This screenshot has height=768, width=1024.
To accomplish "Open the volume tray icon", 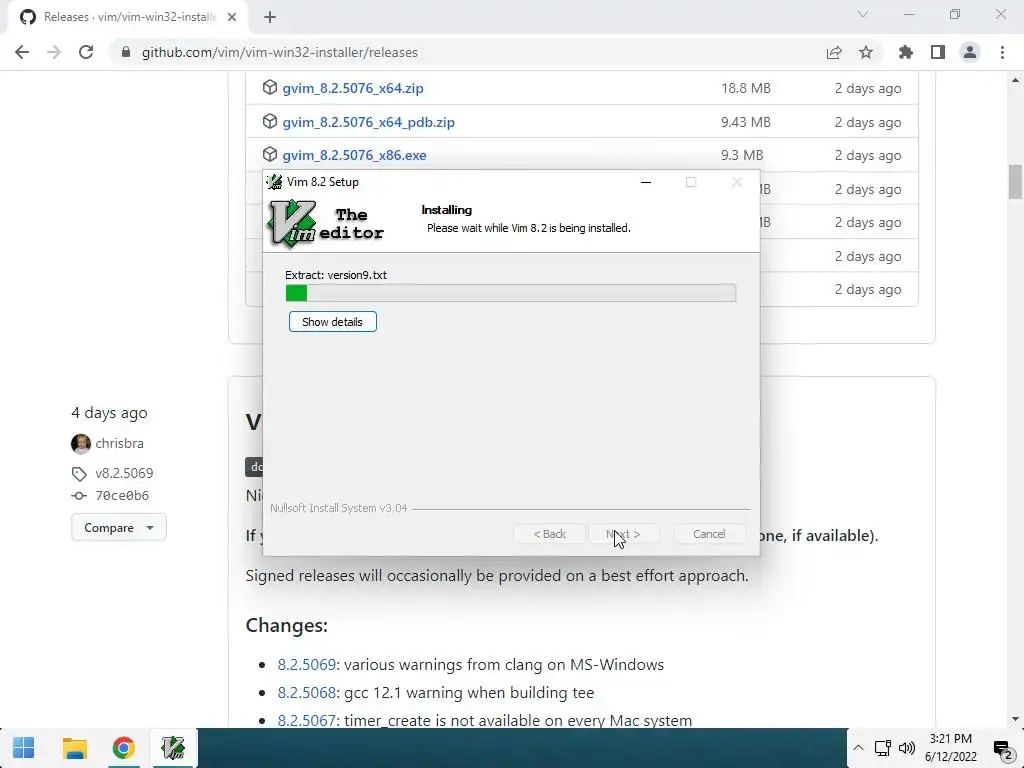I will (906, 748).
